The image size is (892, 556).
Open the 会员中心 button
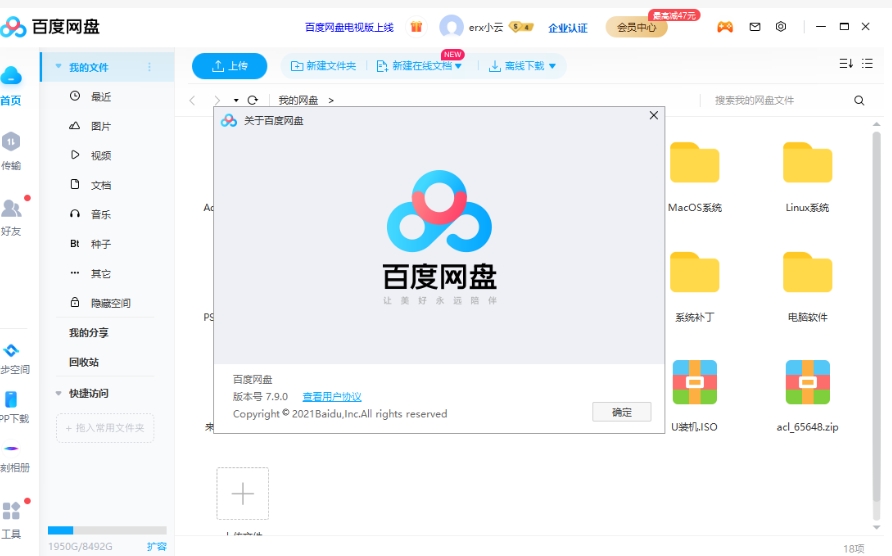coord(637,27)
